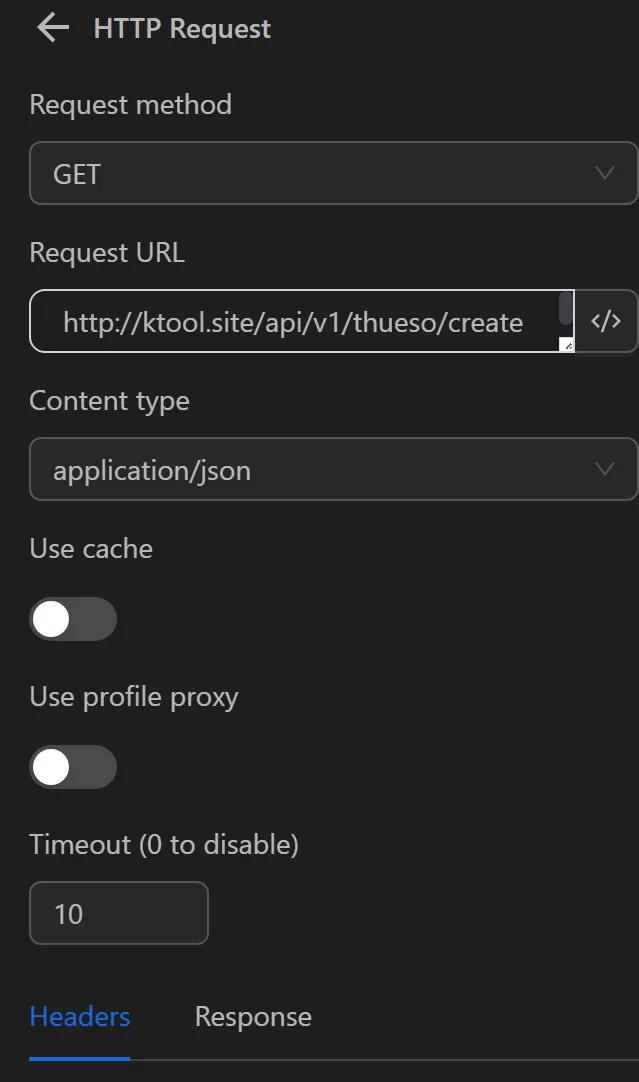Image resolution: width=639 pixels, height=1082 pixels.
Task: Turn off the Use cache toggle
Action: pyautogui.click(x=73, y=619)
